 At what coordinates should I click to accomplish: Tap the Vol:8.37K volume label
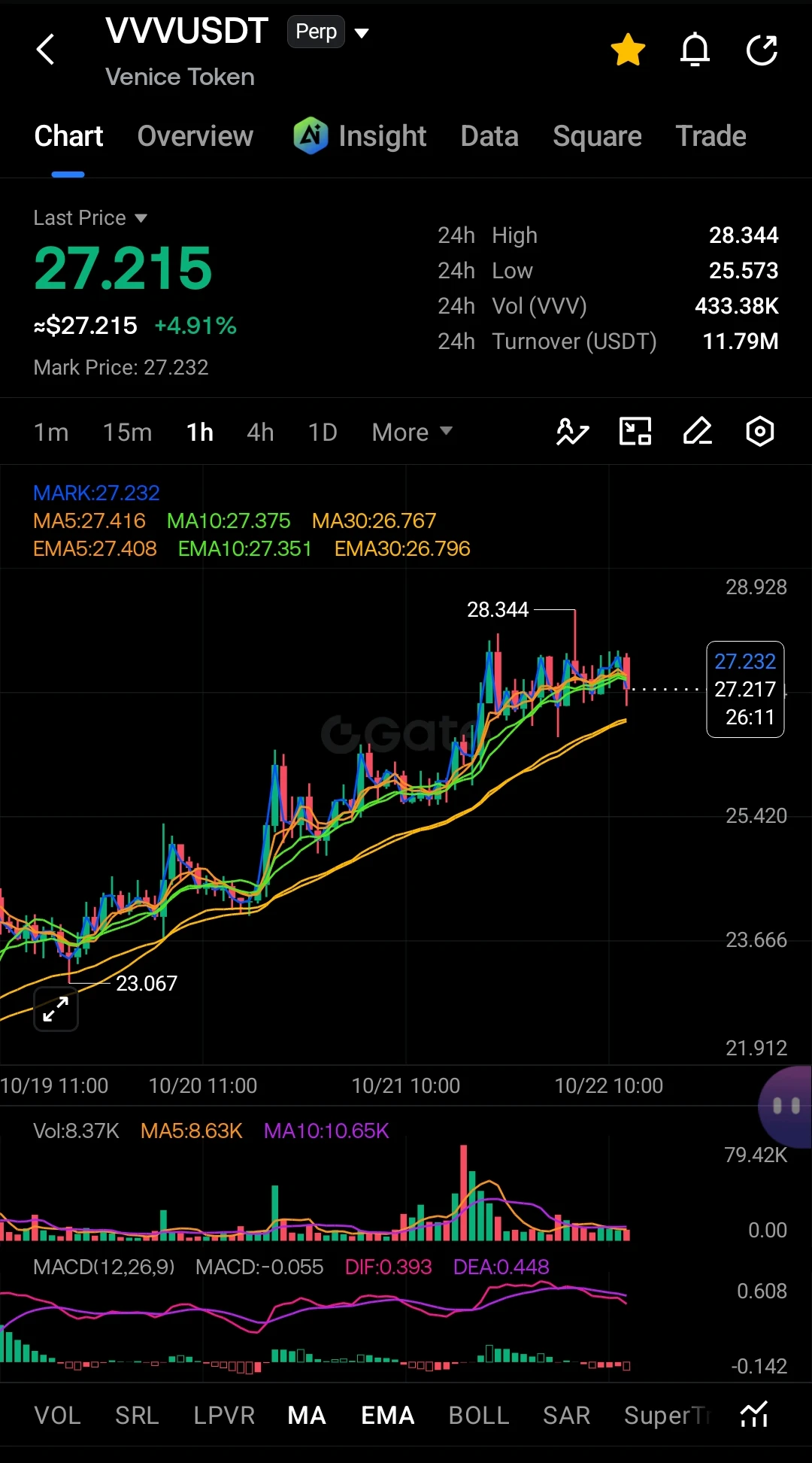click(76, 1131)
